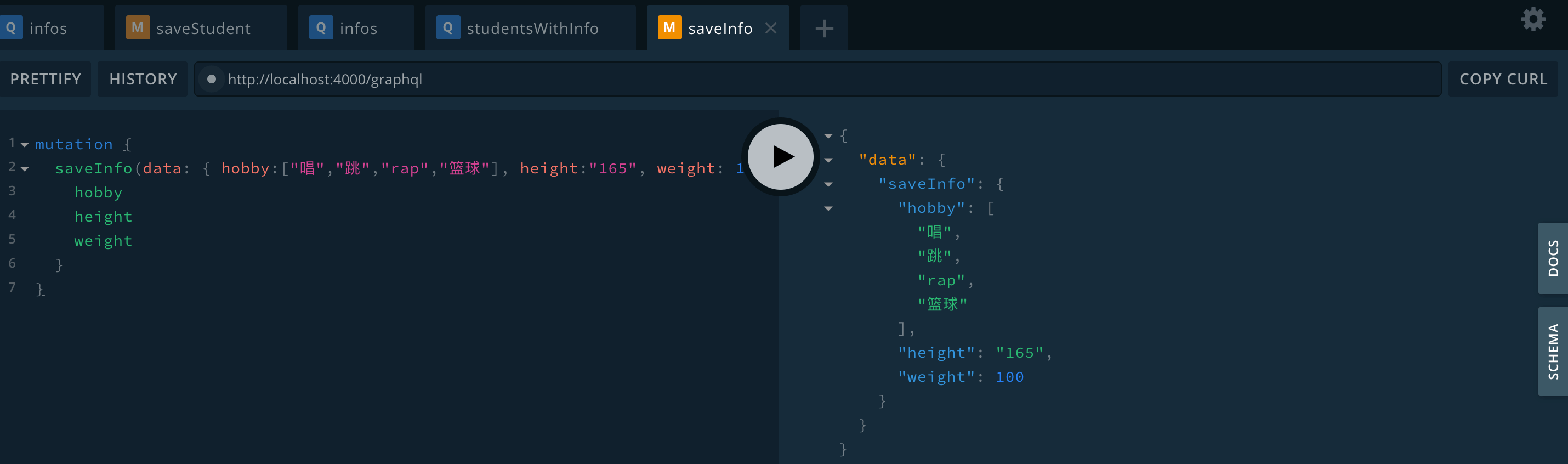Click the saveInfo call in query editor
The height and width of the screenshot is (464, 1568).
(x=94, y=168)
